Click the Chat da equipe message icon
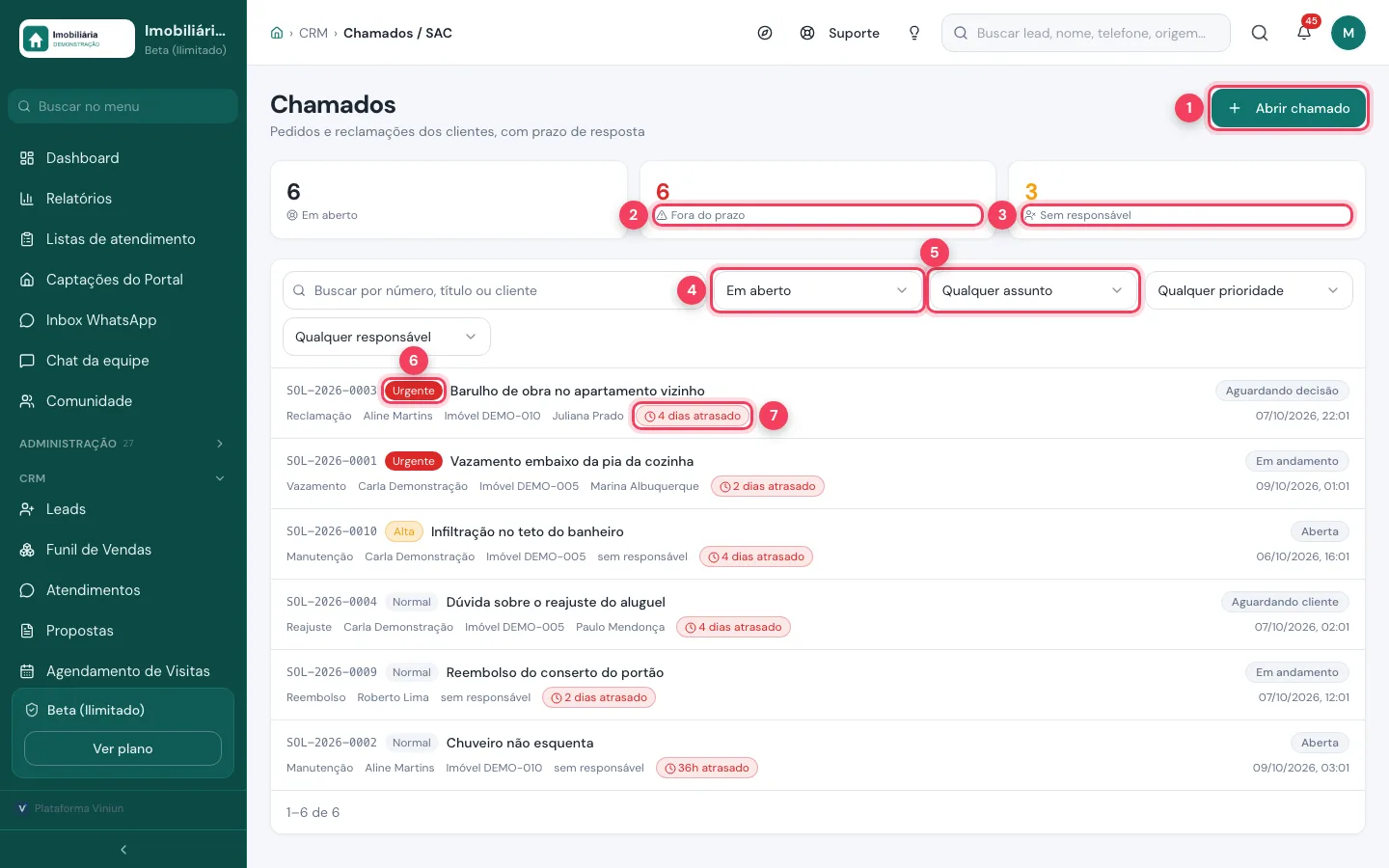1389x868 pixels. click(27, 361)
